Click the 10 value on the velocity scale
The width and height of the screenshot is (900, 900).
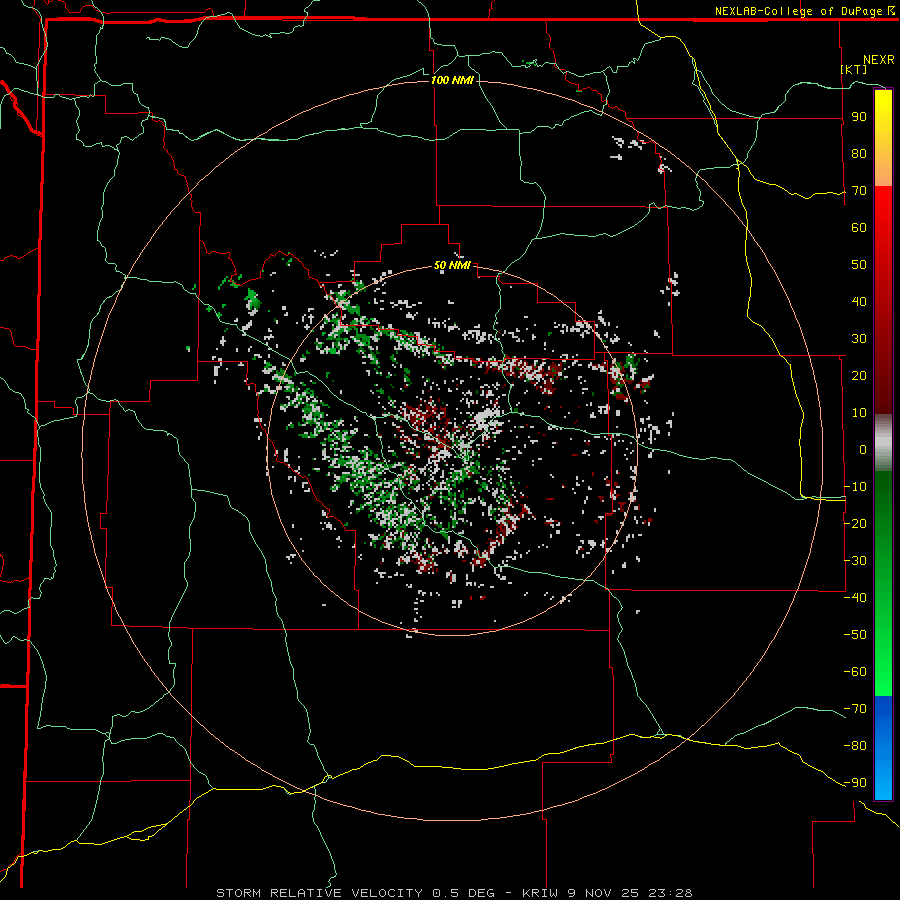(859, 413)
